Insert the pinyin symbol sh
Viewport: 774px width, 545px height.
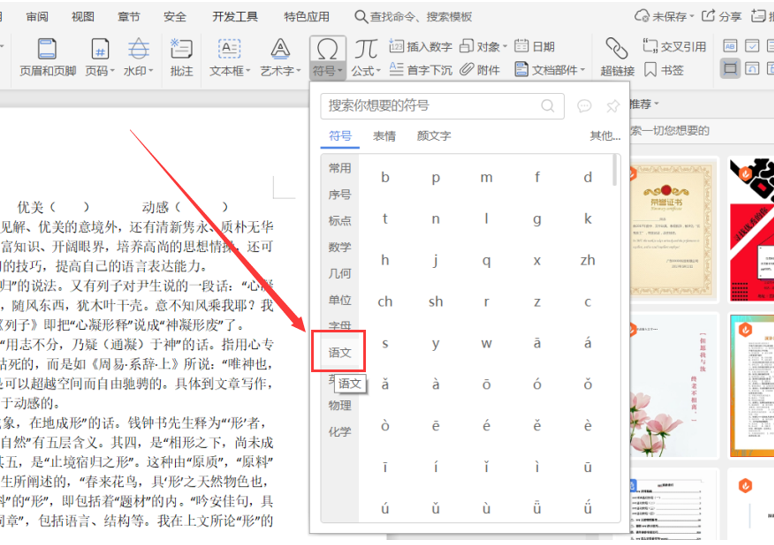pos(435,302)
